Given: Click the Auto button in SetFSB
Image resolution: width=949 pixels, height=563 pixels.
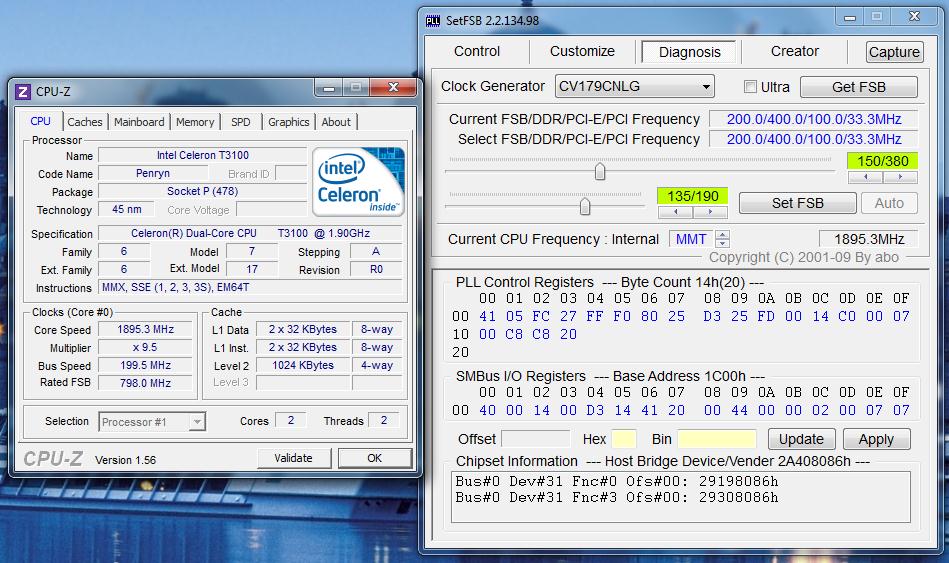Looking at the screenshot, I should coord(889,203).
